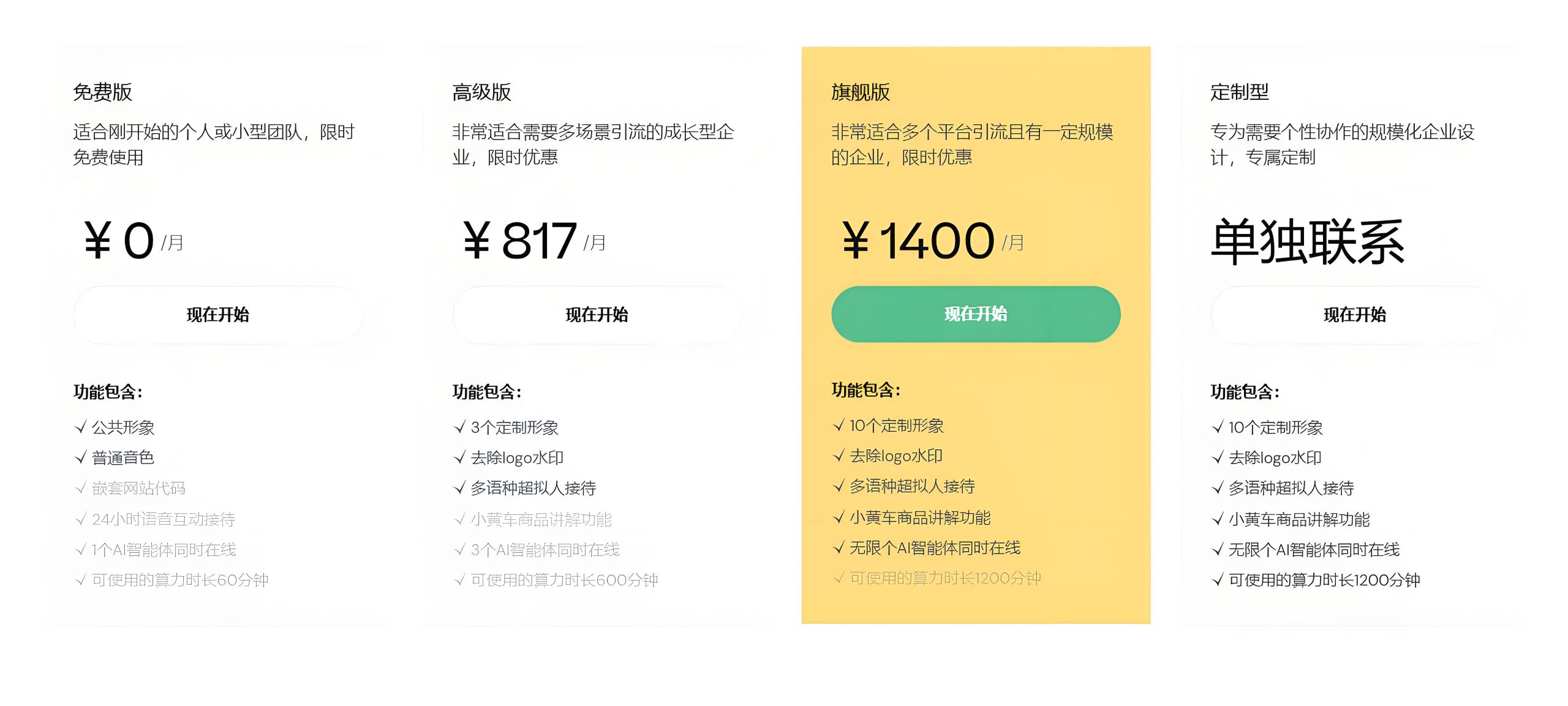
Task: Click 现在开始 button under 免费版
Action: (217, 315)
